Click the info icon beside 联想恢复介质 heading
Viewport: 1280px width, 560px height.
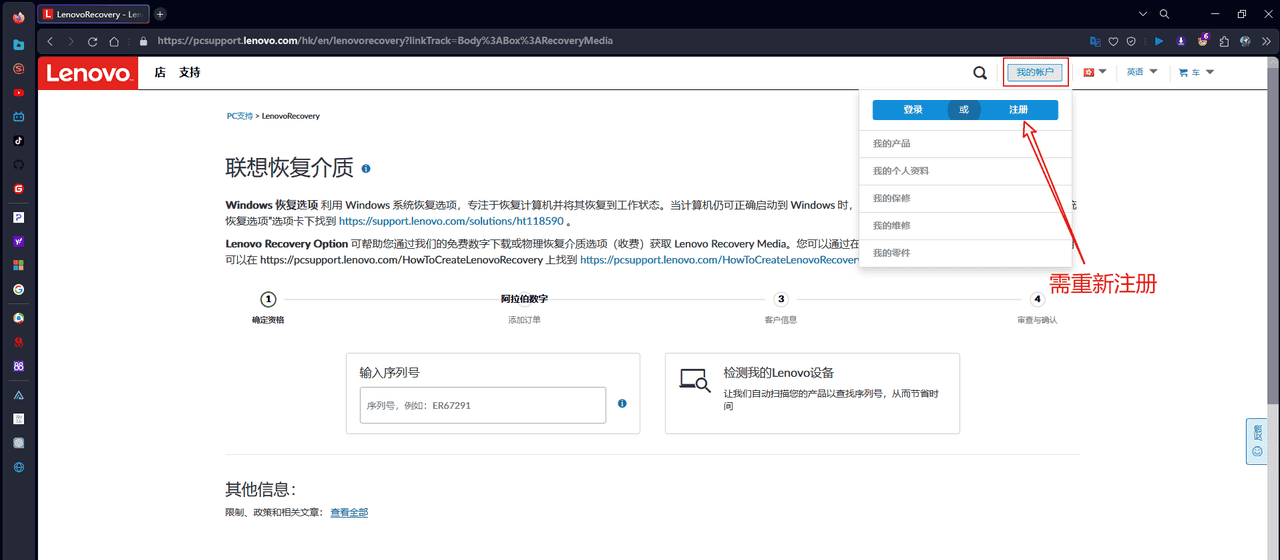click(366, 169)
